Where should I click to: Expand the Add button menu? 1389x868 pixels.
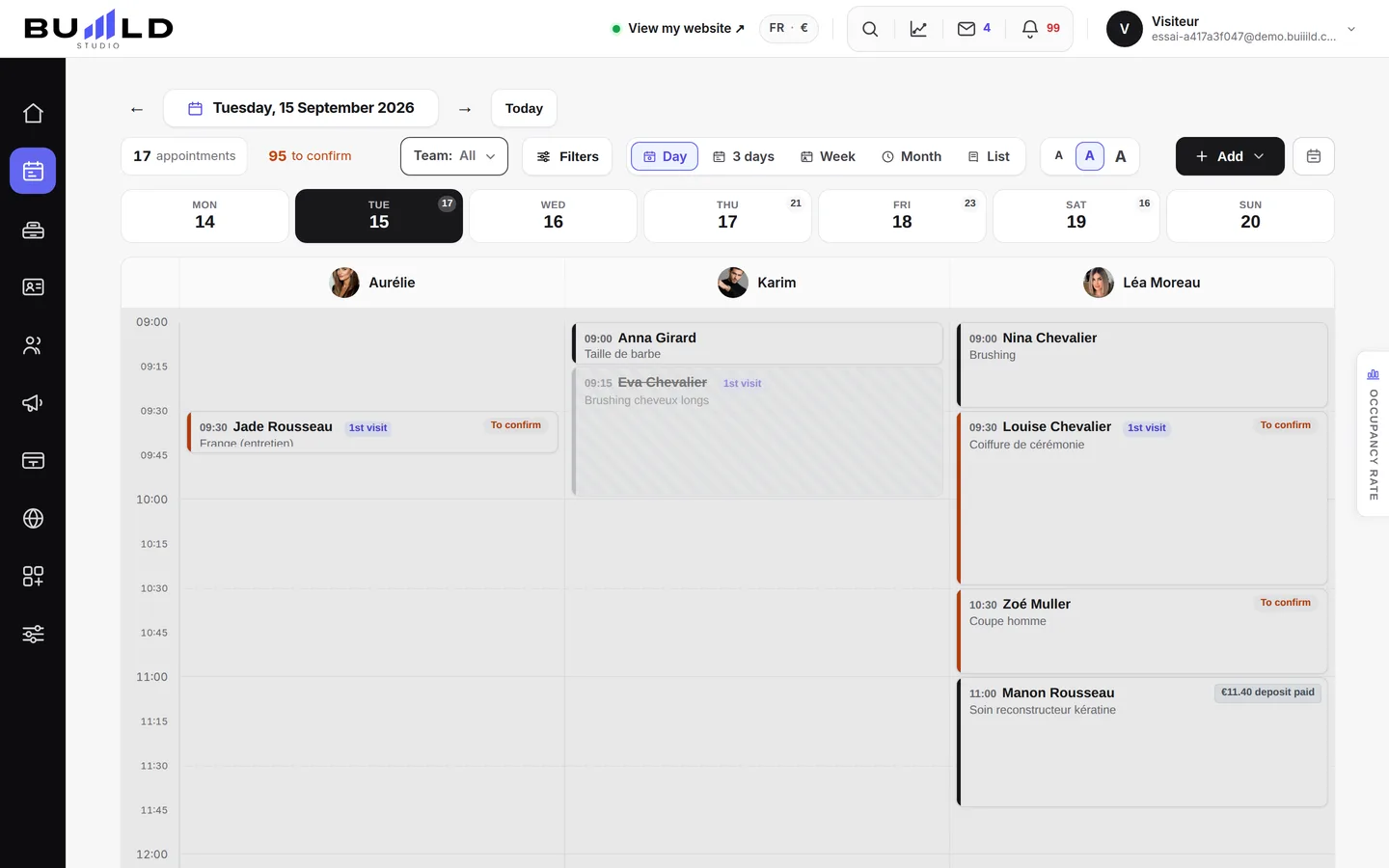pos(1230,156)
